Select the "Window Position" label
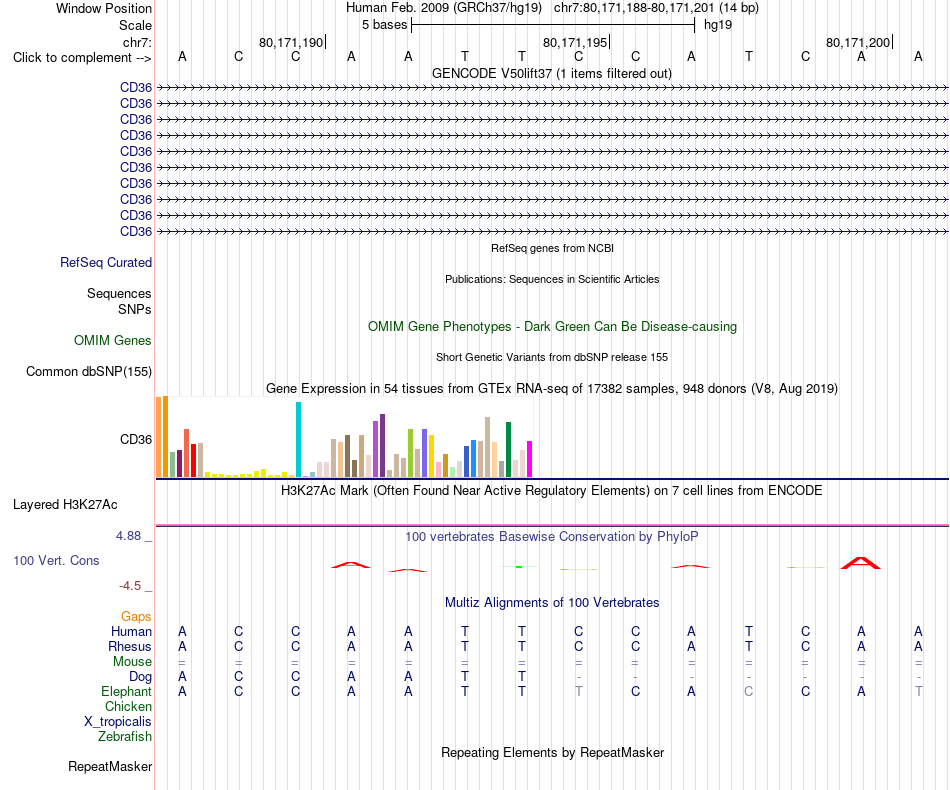Screen dimensions: 950x790 pos(104,8)
